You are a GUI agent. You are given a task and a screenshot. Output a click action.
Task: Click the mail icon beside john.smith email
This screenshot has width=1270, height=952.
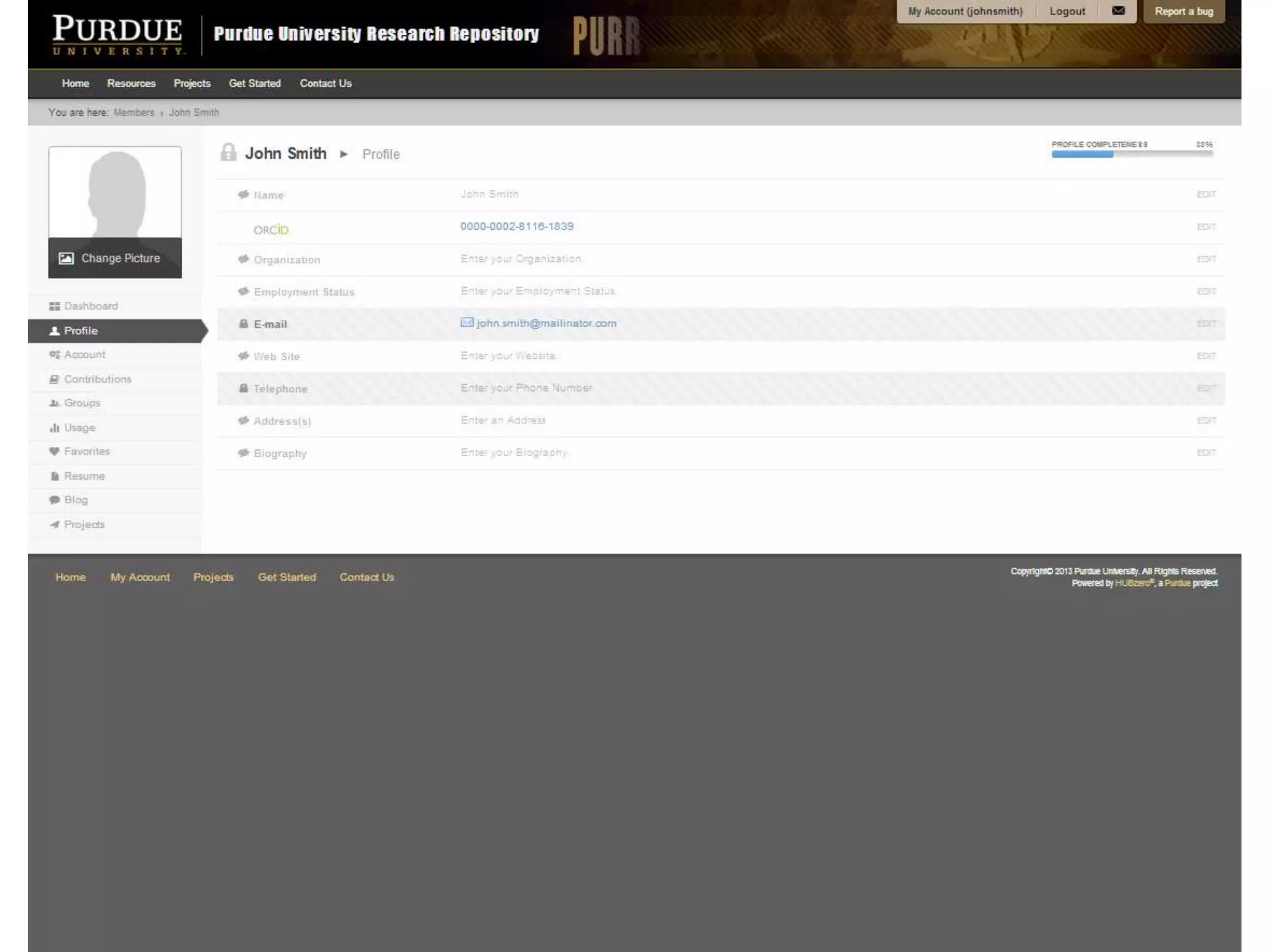pos(467,322)
